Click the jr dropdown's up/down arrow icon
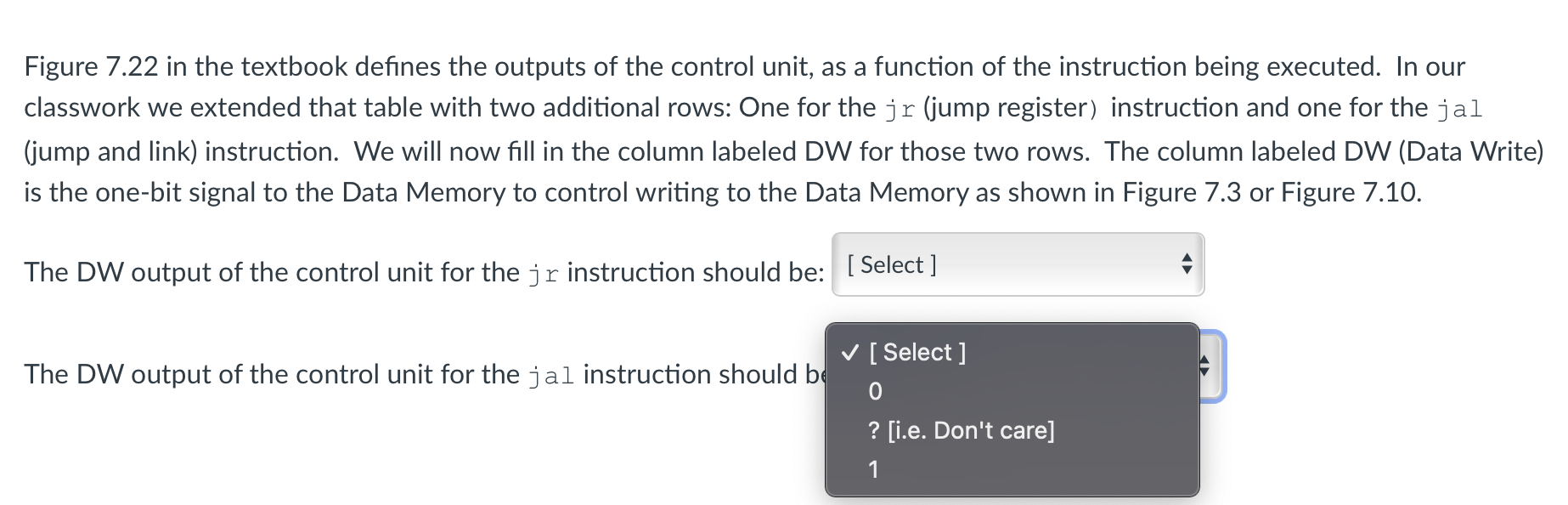This screenshot has width=1568, height=505. [1187, 264]
